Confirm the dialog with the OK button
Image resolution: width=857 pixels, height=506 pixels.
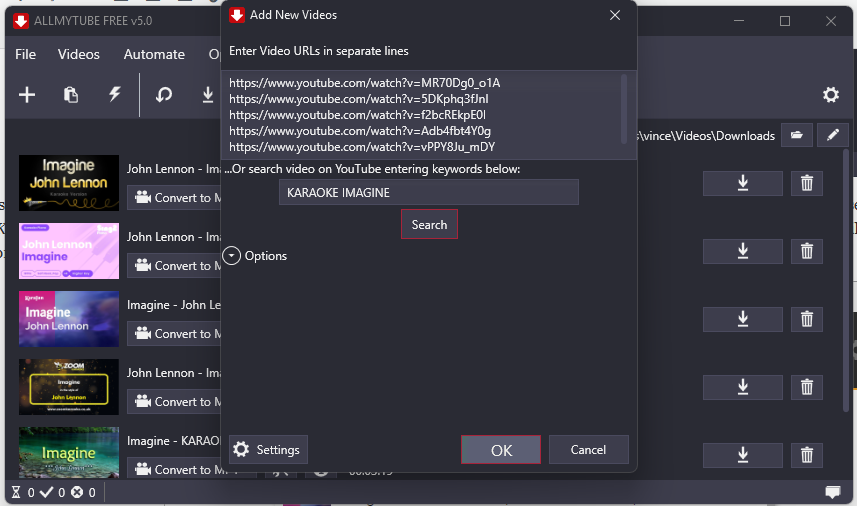(501, 450)
